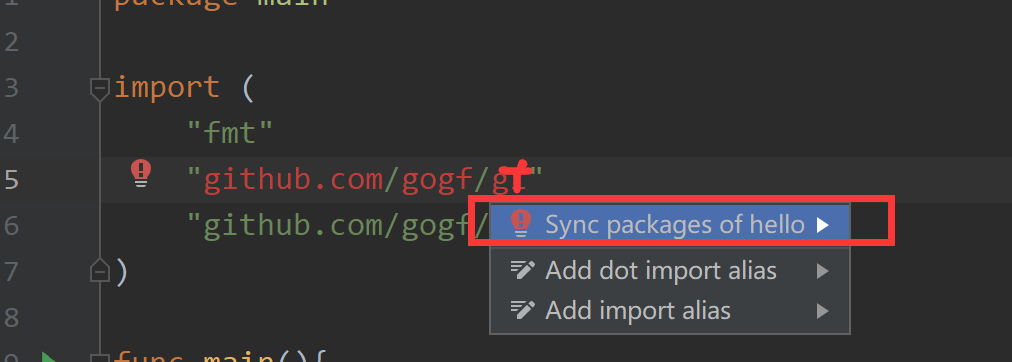Expand the Add import alias submenu arrow
Screen dimensions: 1012x362
coord(822,311)
